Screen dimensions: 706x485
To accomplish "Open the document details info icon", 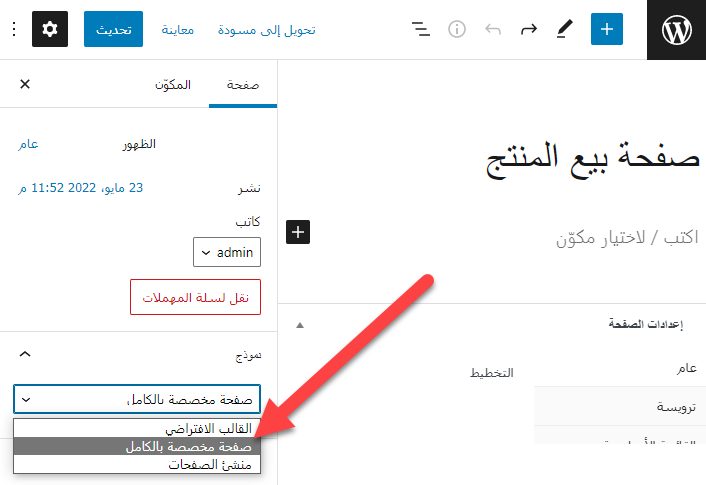I will [x=457, y=30].
